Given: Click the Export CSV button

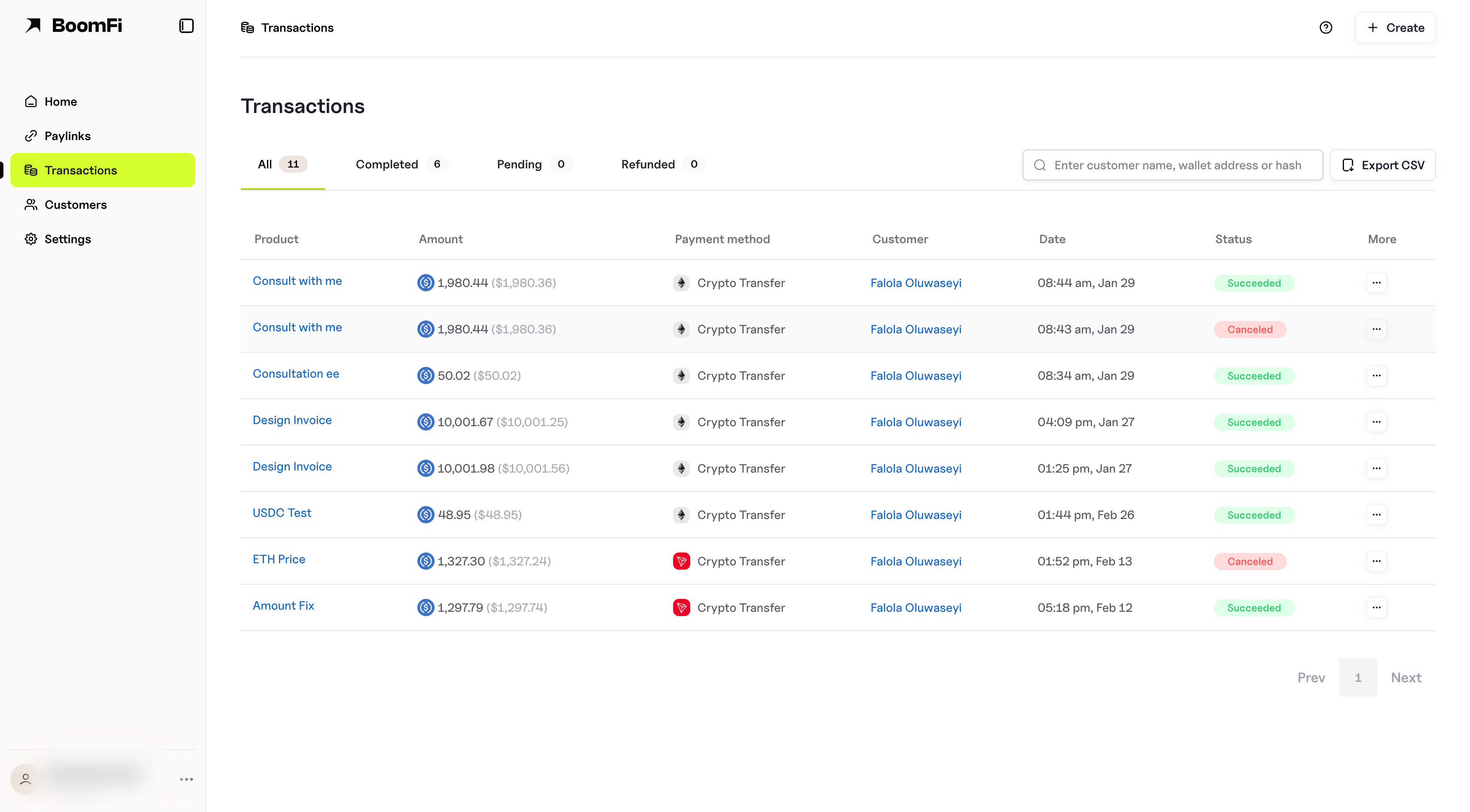Looking at the screenshot, I should coord(1382,165).
